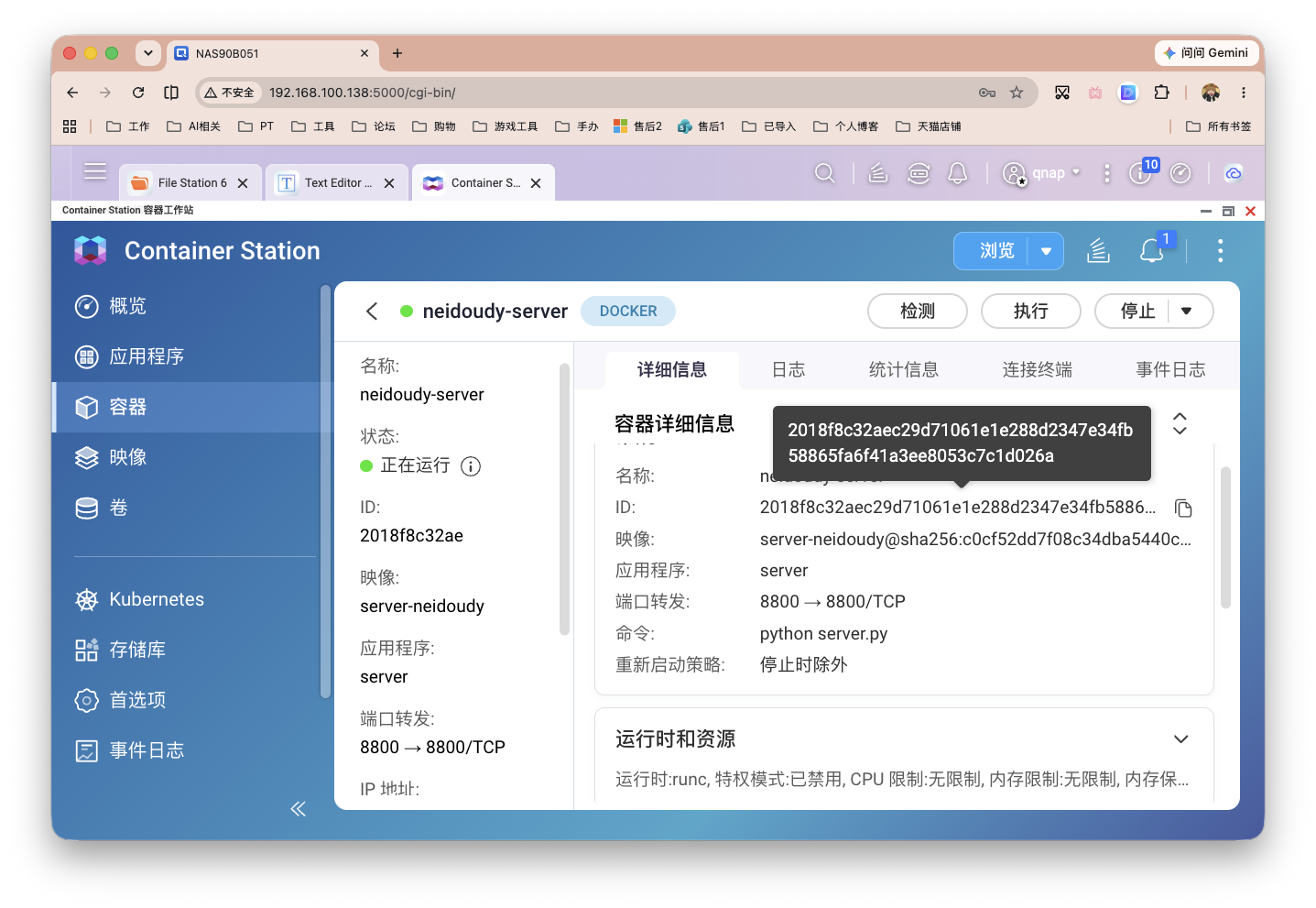Click the left info panel scrollbar
The width and height of the screenshot is (1316, 908).
coord(564,499)
